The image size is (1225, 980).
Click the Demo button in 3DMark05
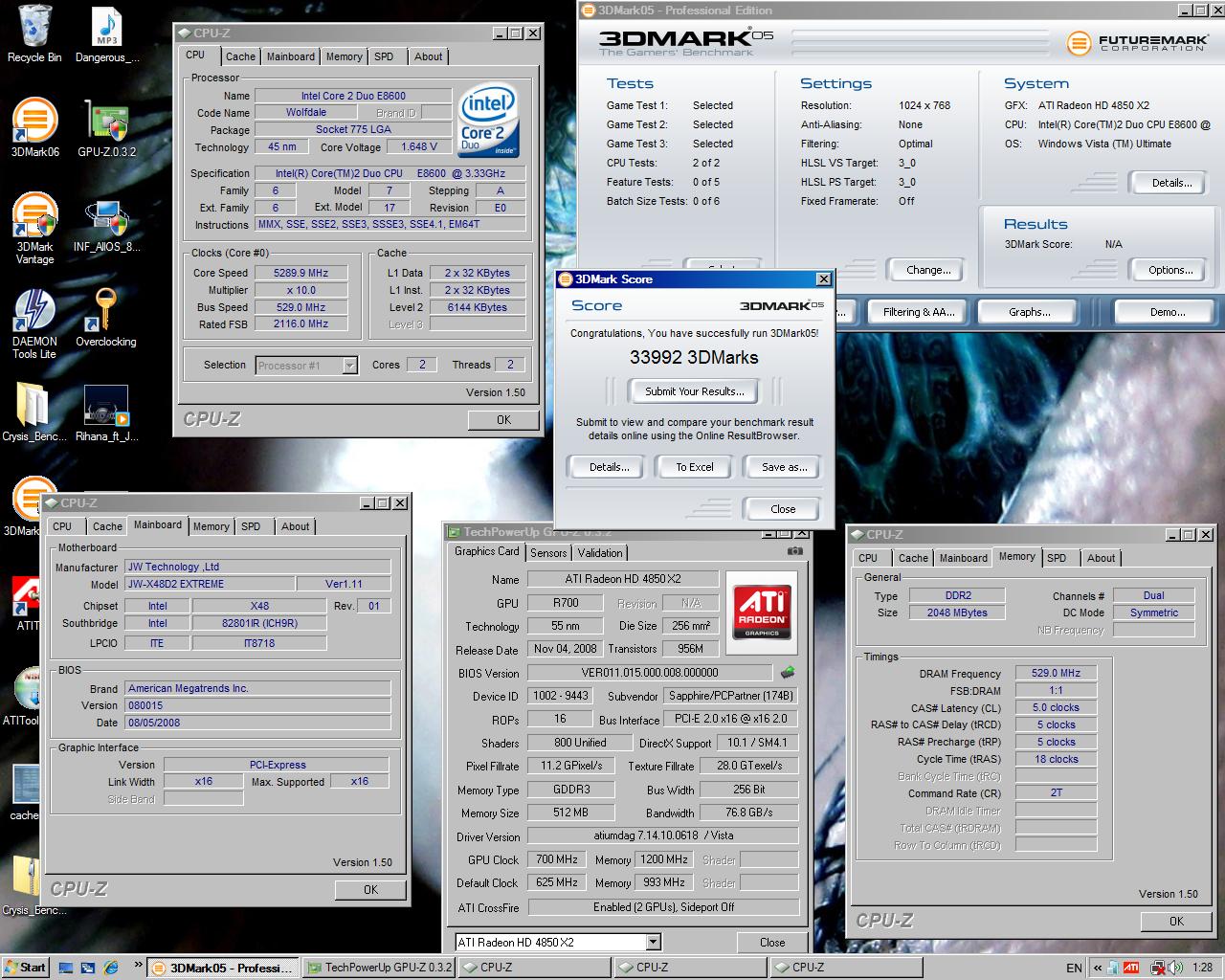coord(1168,312)
